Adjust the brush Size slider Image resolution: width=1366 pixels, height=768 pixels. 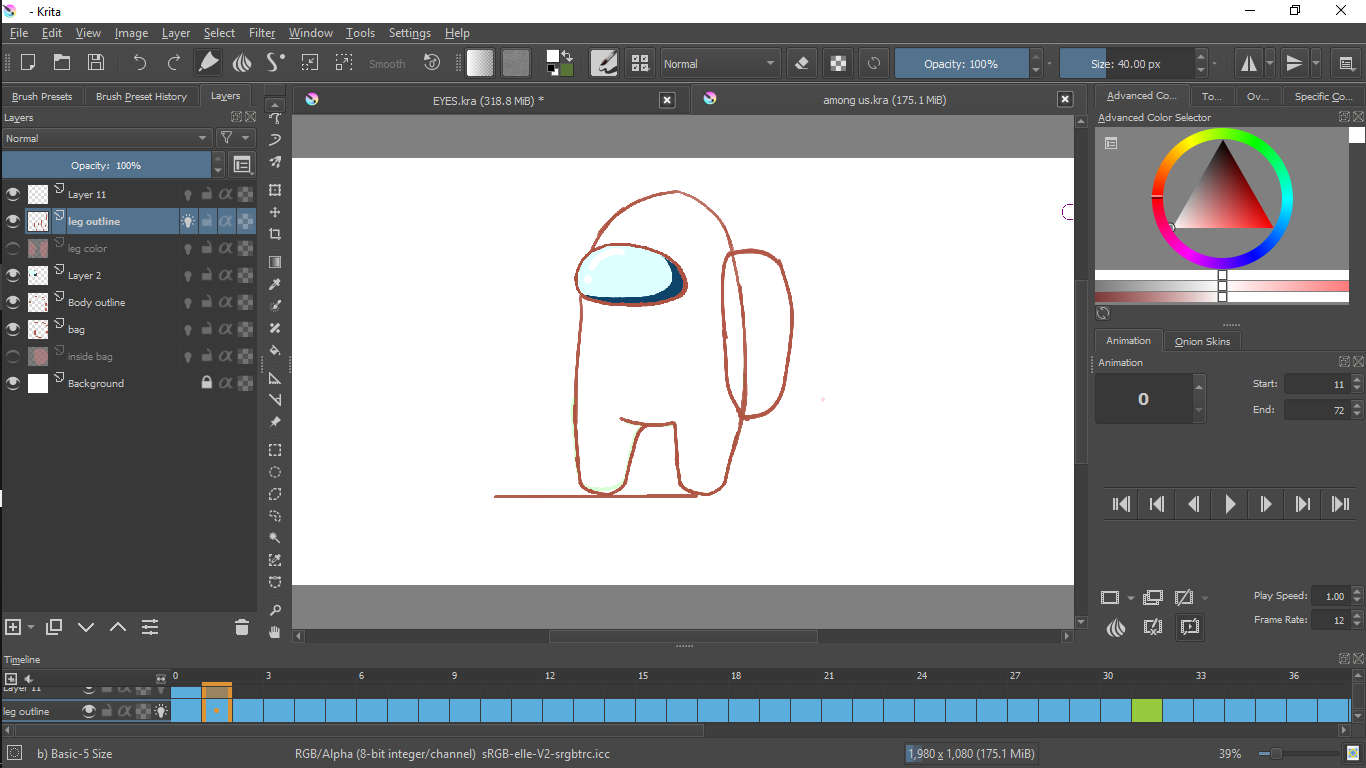coord(1126,63)
